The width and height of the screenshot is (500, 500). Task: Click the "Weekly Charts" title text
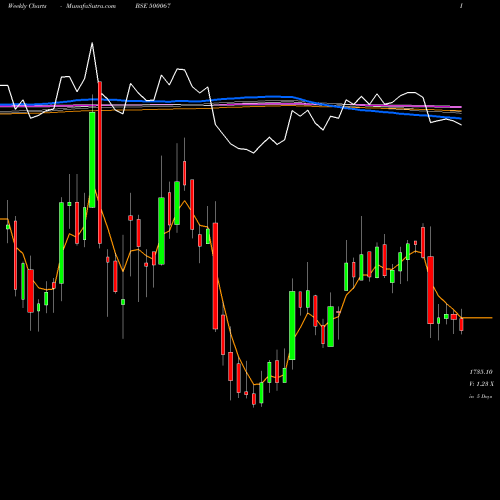pos(27,6)
